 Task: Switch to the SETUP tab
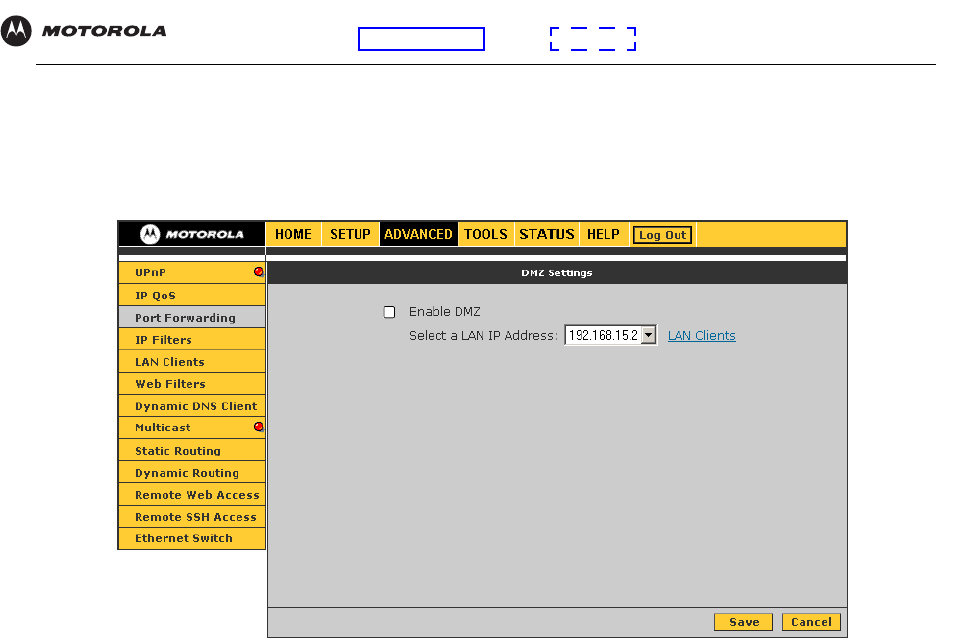pos(350,234)
